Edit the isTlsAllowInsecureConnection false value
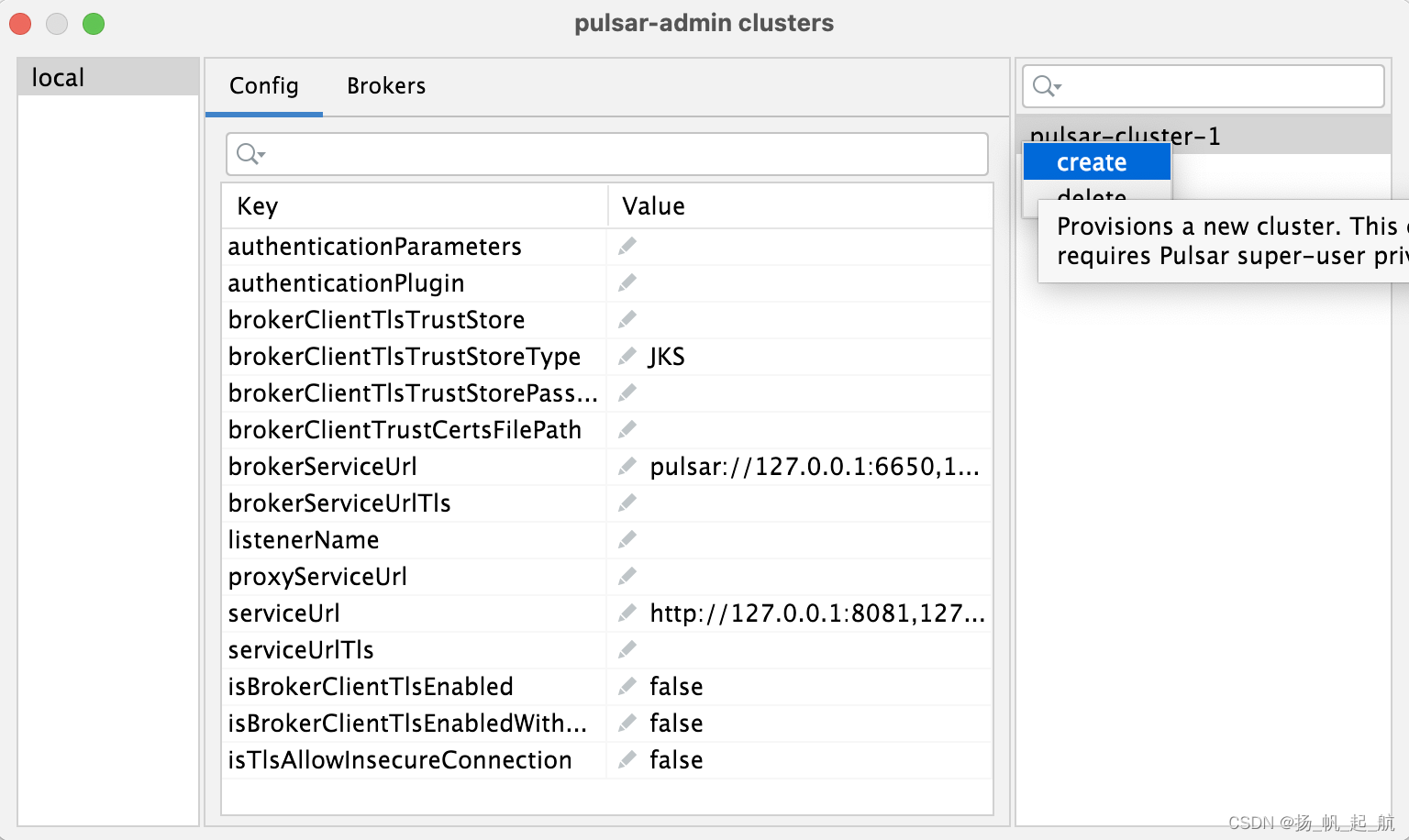Image resolution: width=1409 pixels, height=840 pixels. pos(627,759)
